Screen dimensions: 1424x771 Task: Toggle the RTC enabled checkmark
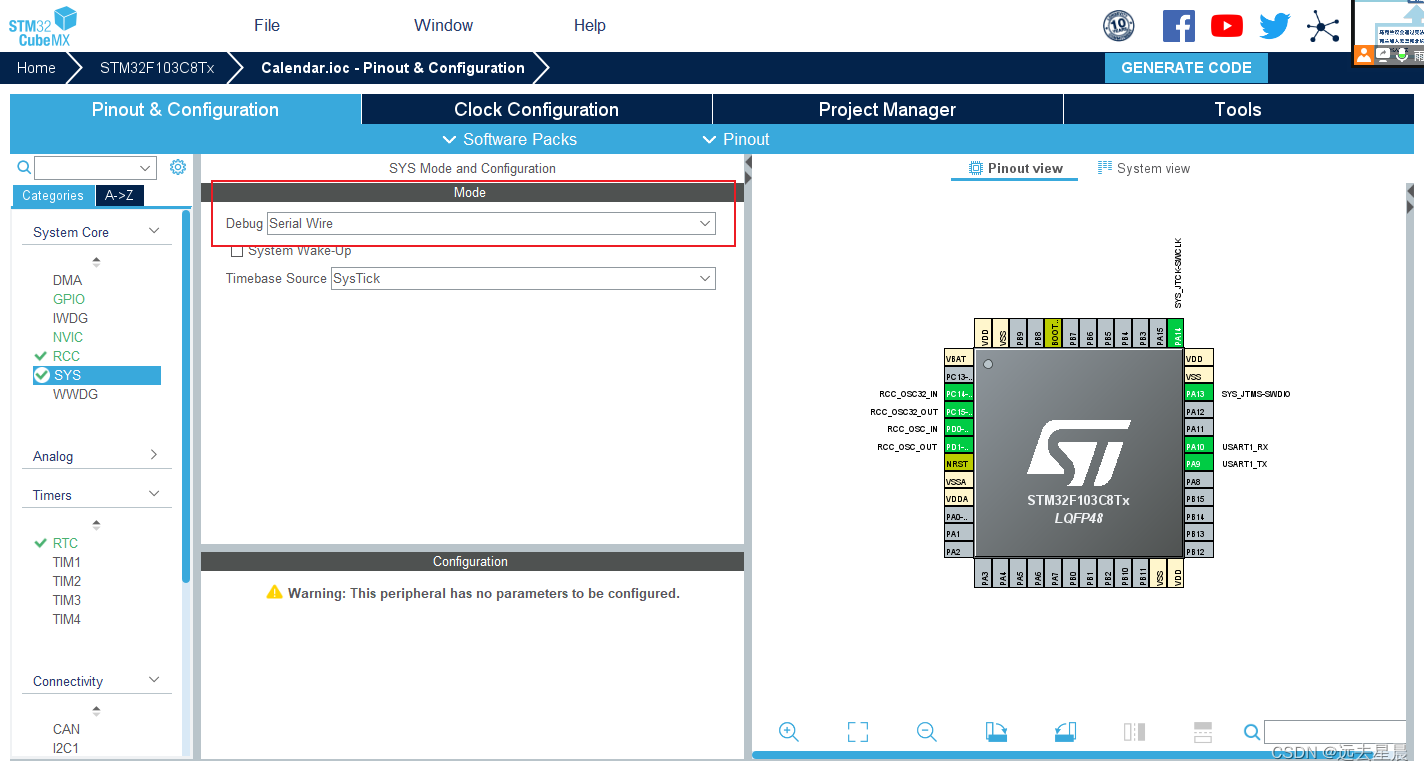click(42, 542)
